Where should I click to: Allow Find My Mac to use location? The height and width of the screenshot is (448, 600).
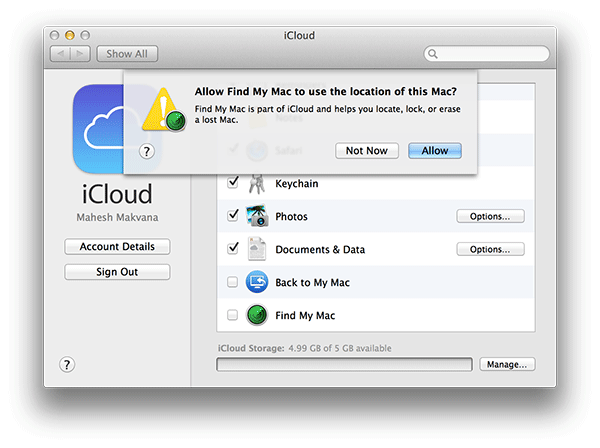[x=435, y=150]
